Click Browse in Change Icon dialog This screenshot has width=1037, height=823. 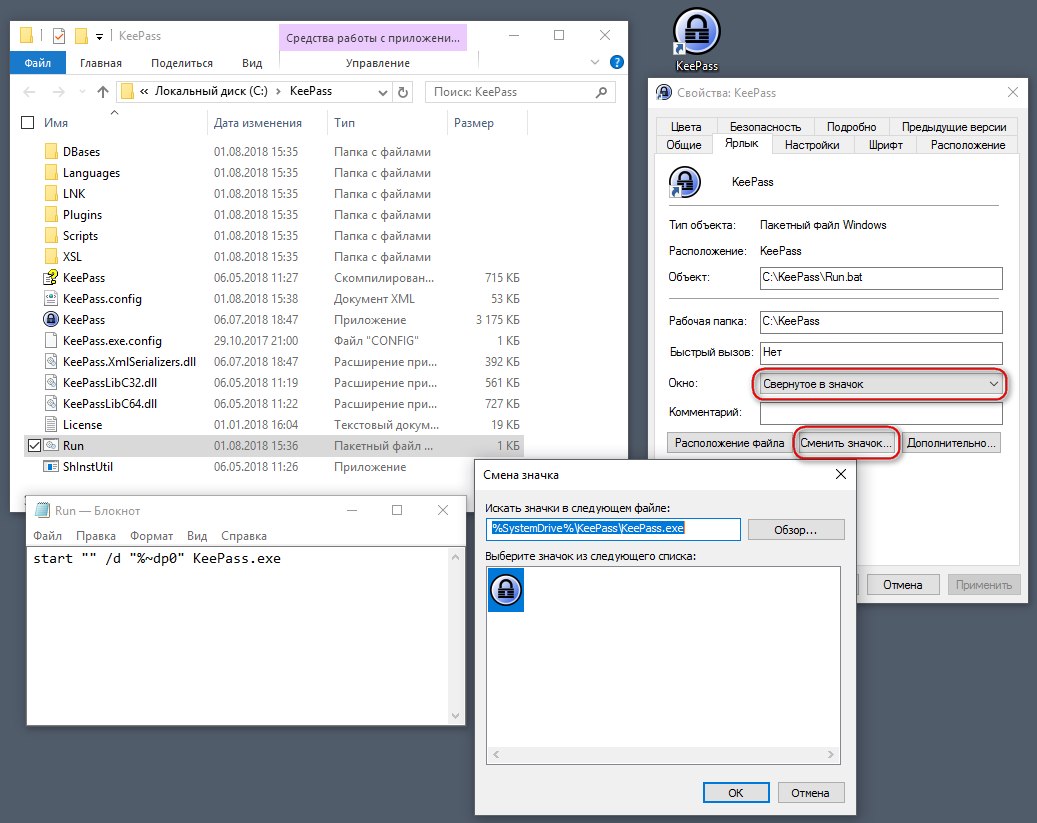click(x=796, y=530)
